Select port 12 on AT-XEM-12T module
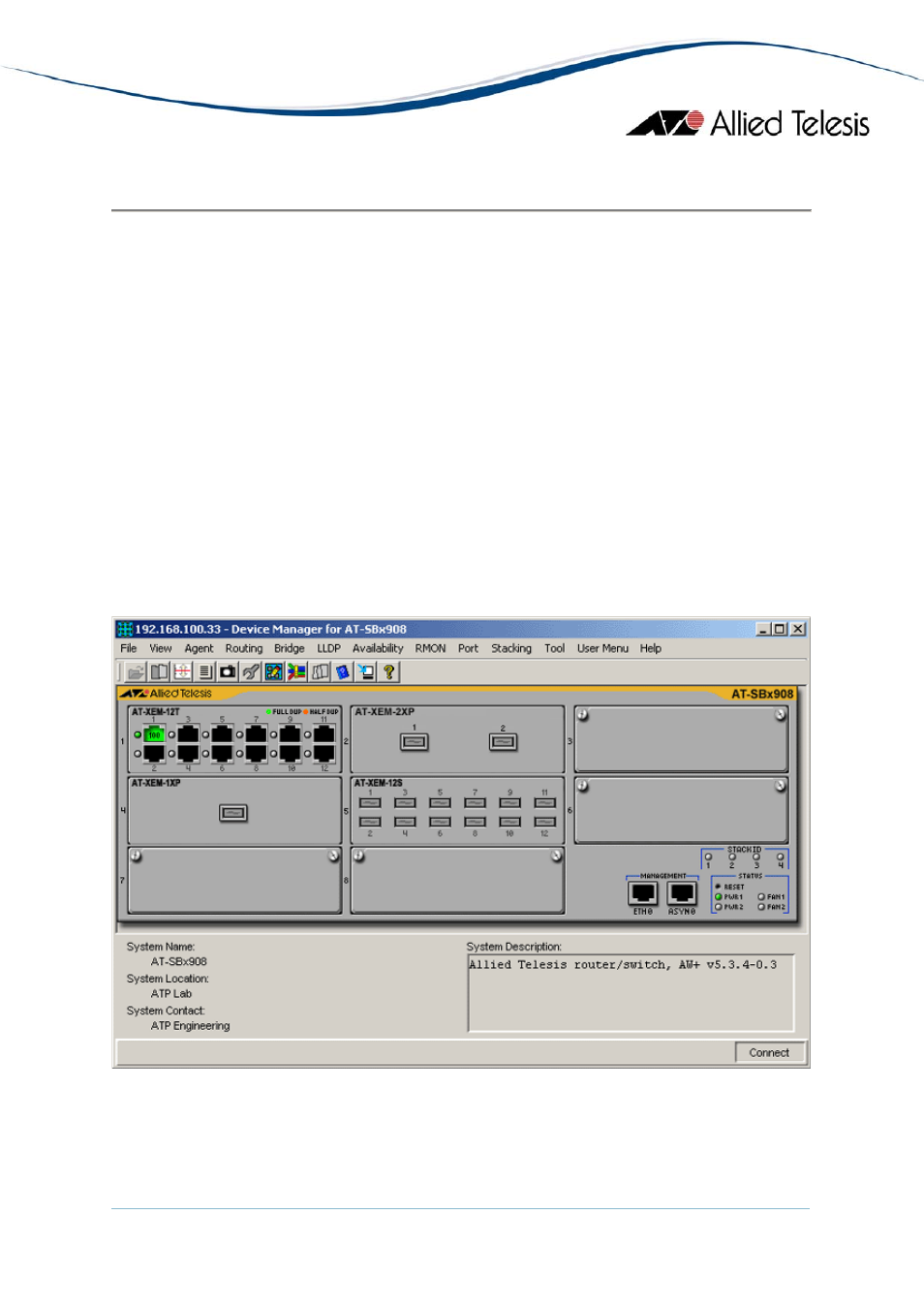 tap(323, 753)
